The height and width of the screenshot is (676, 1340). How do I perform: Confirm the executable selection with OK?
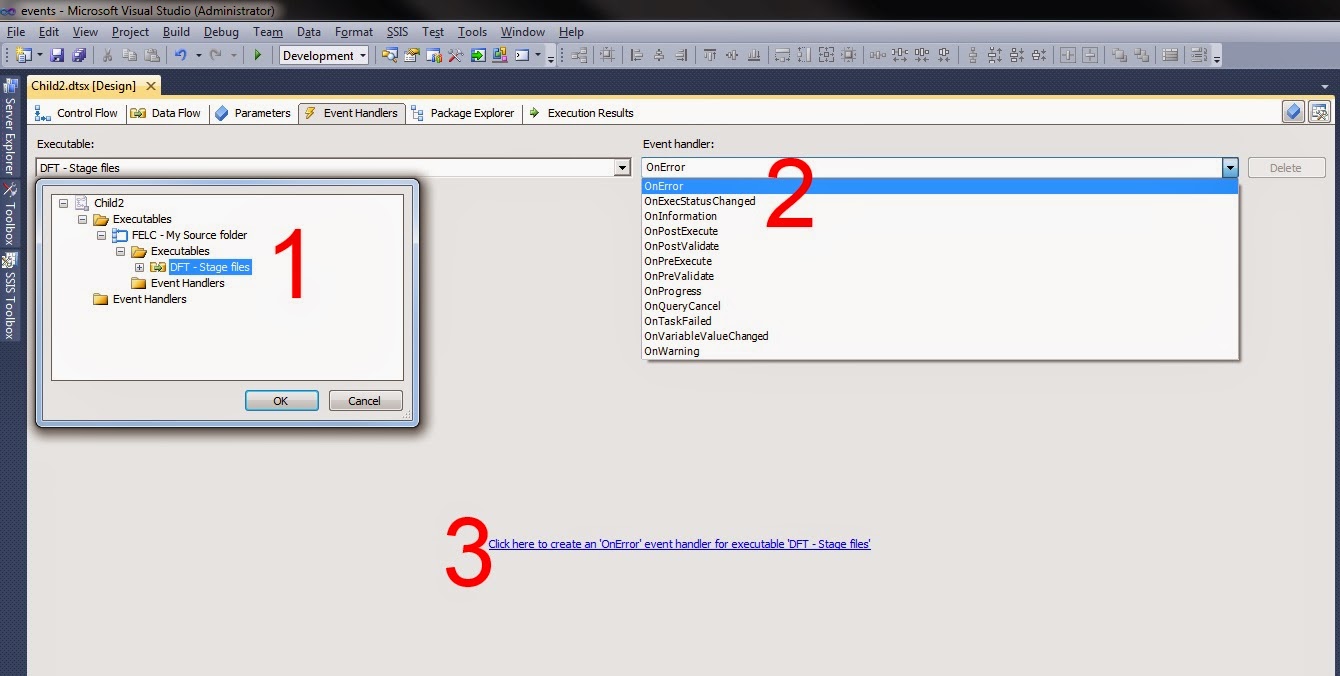281,401
